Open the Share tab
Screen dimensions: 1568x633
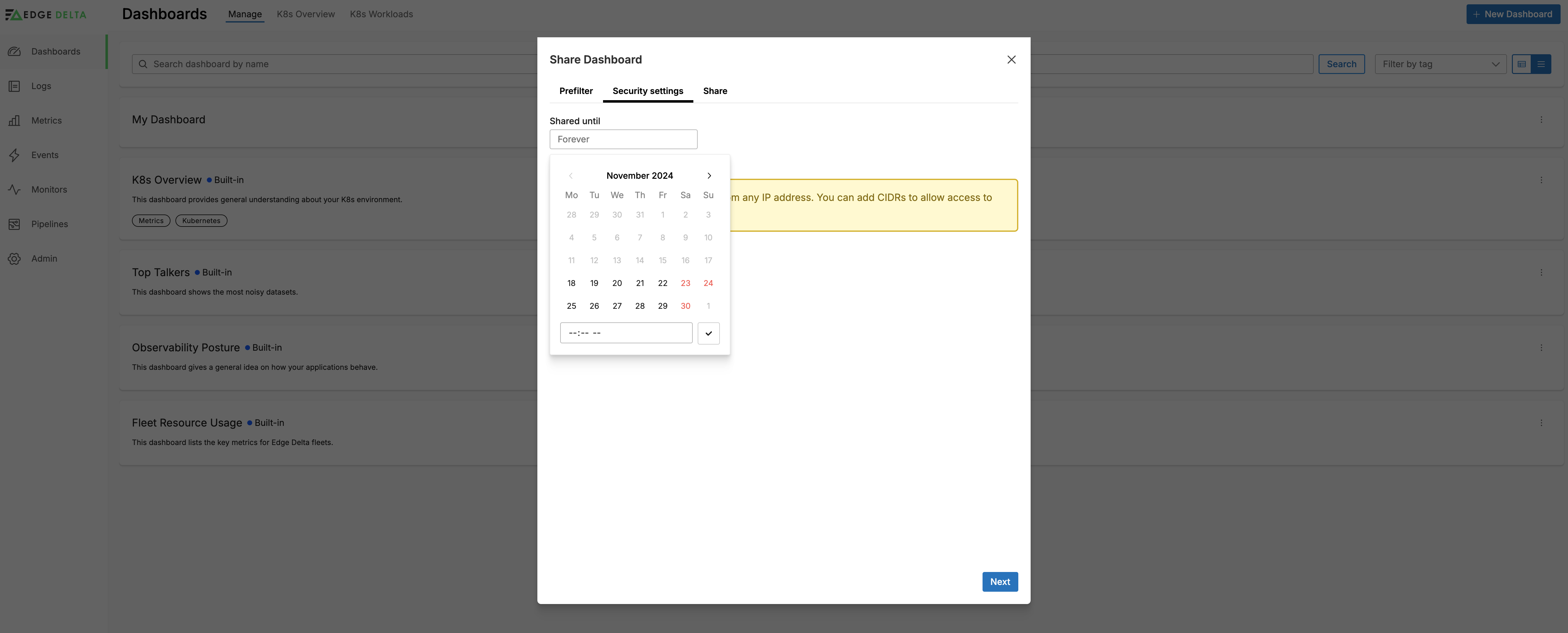click(715, 91)
